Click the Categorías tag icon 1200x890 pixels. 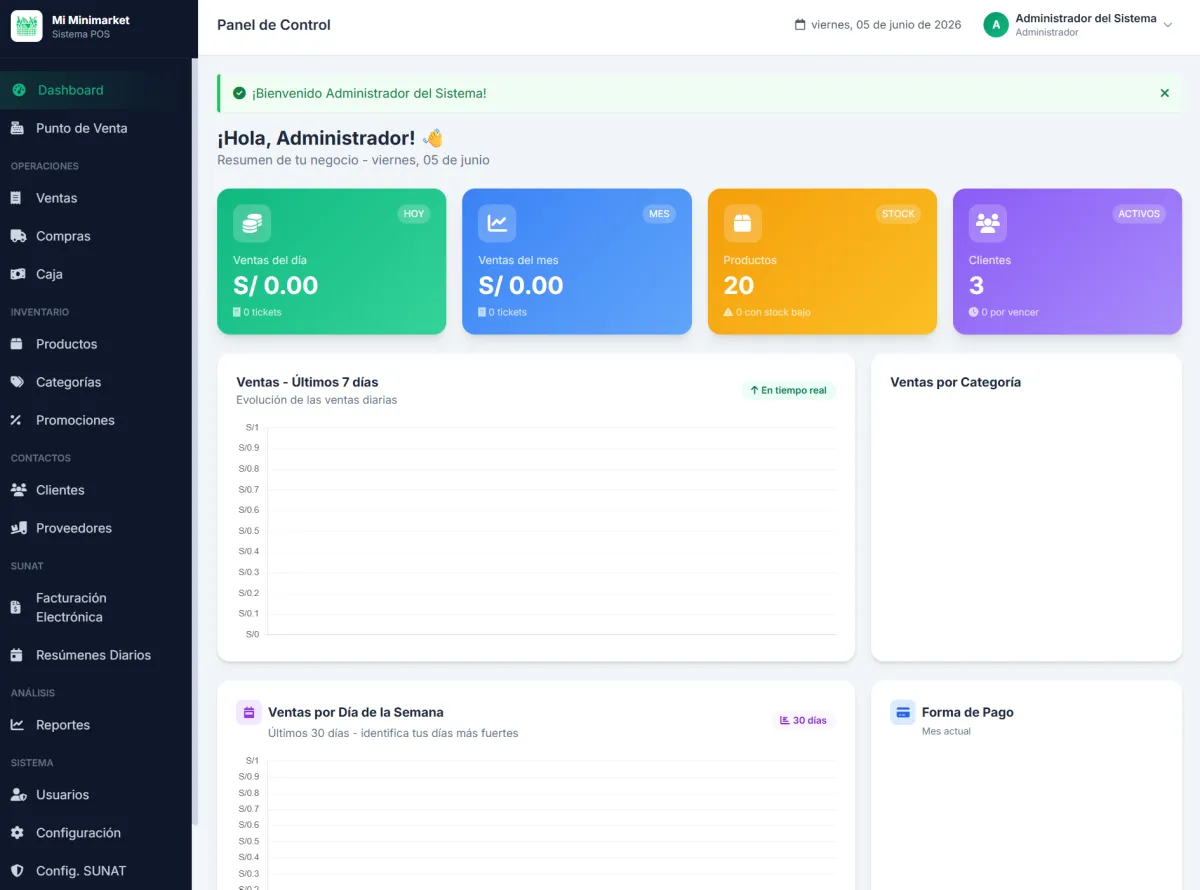(17, 382)
